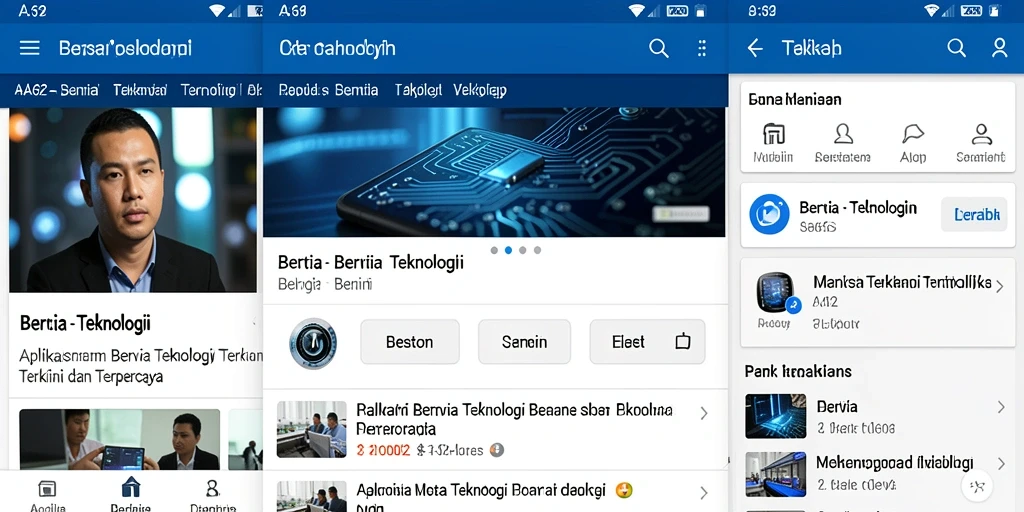Tap the gray circle icon after $1-52-lores
The width and height of the screenshot is (1024, 512).
(x=496, y=450)
